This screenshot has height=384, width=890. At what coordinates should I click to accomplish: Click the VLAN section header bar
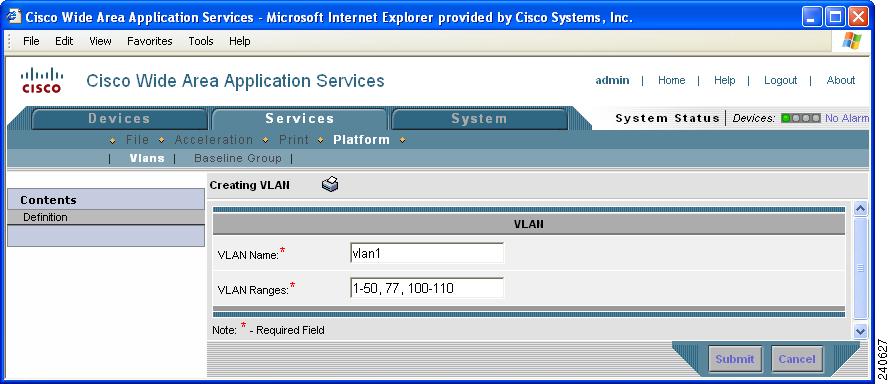click(x=528, y=224)
